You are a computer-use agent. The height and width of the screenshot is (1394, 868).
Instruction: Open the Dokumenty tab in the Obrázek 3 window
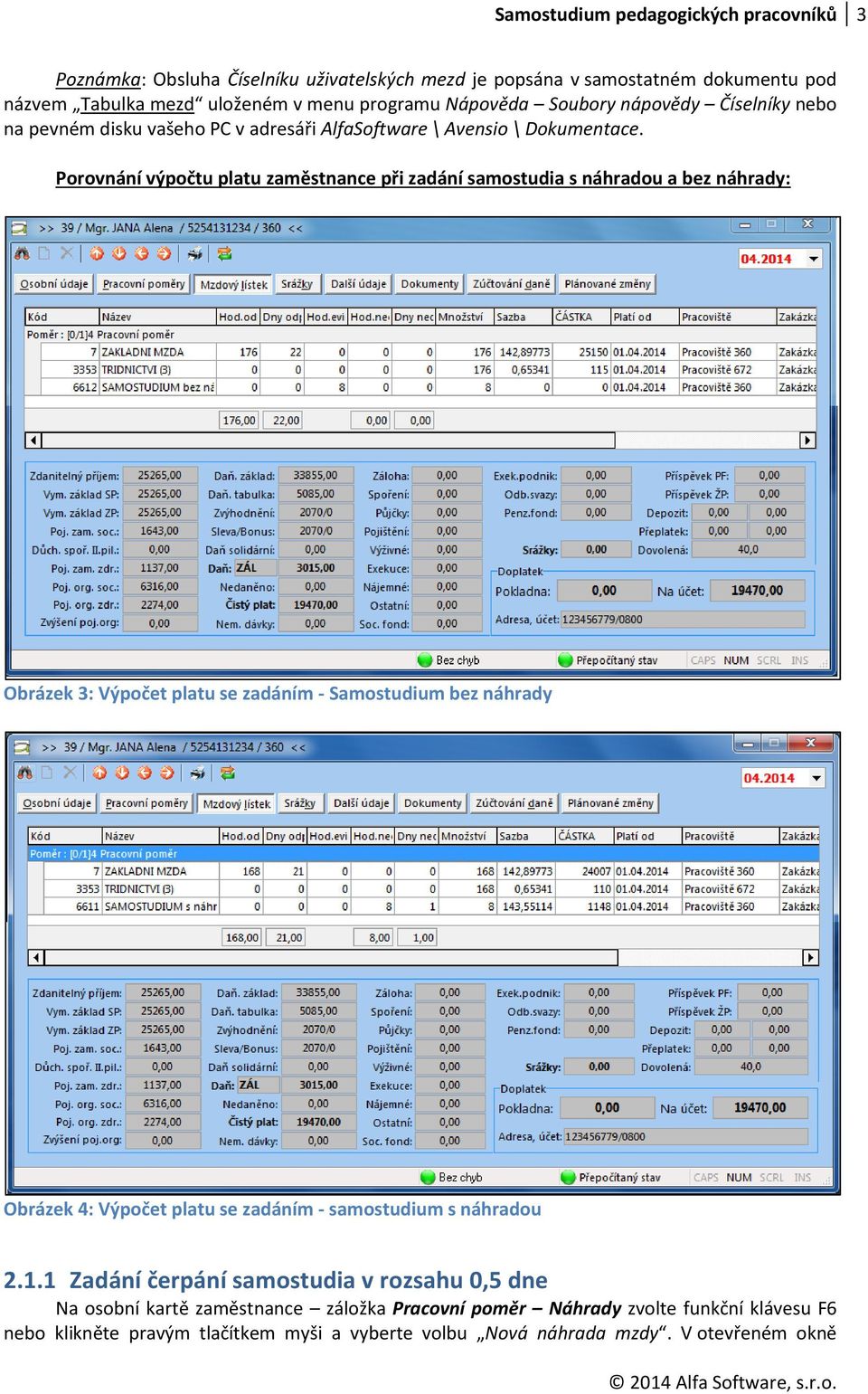429,284
